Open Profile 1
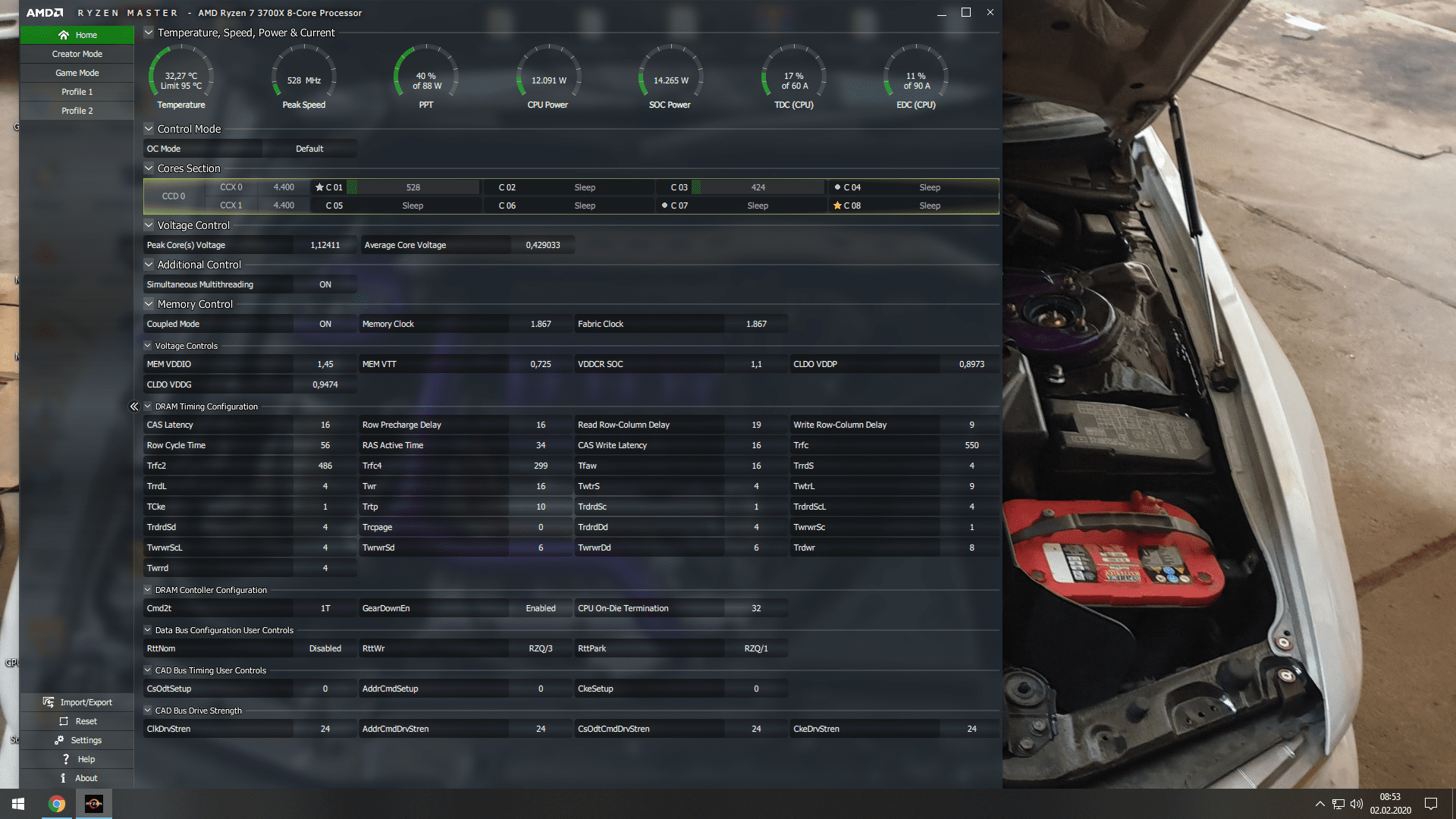The width and height of the screenshot is (1456, 819). [x=77, y=92]
